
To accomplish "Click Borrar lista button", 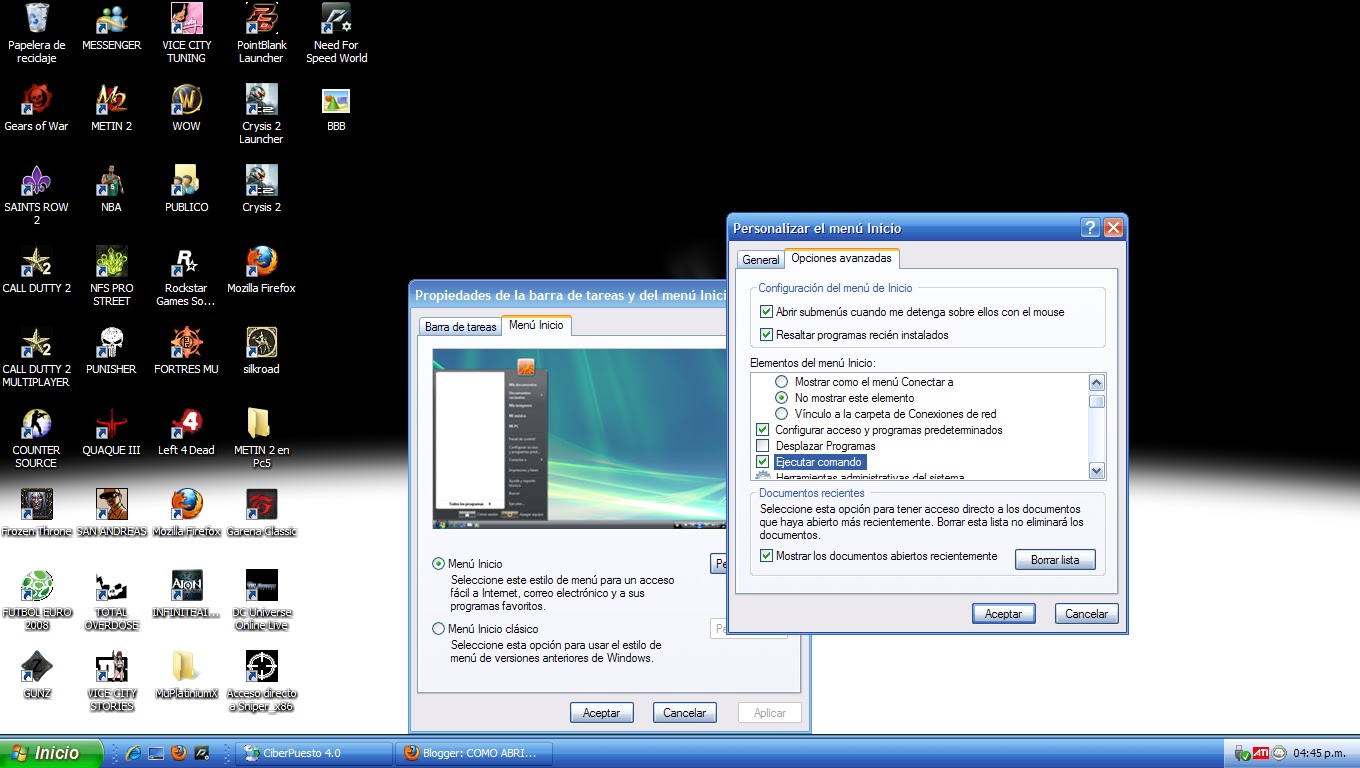I will click(1055, 560).
